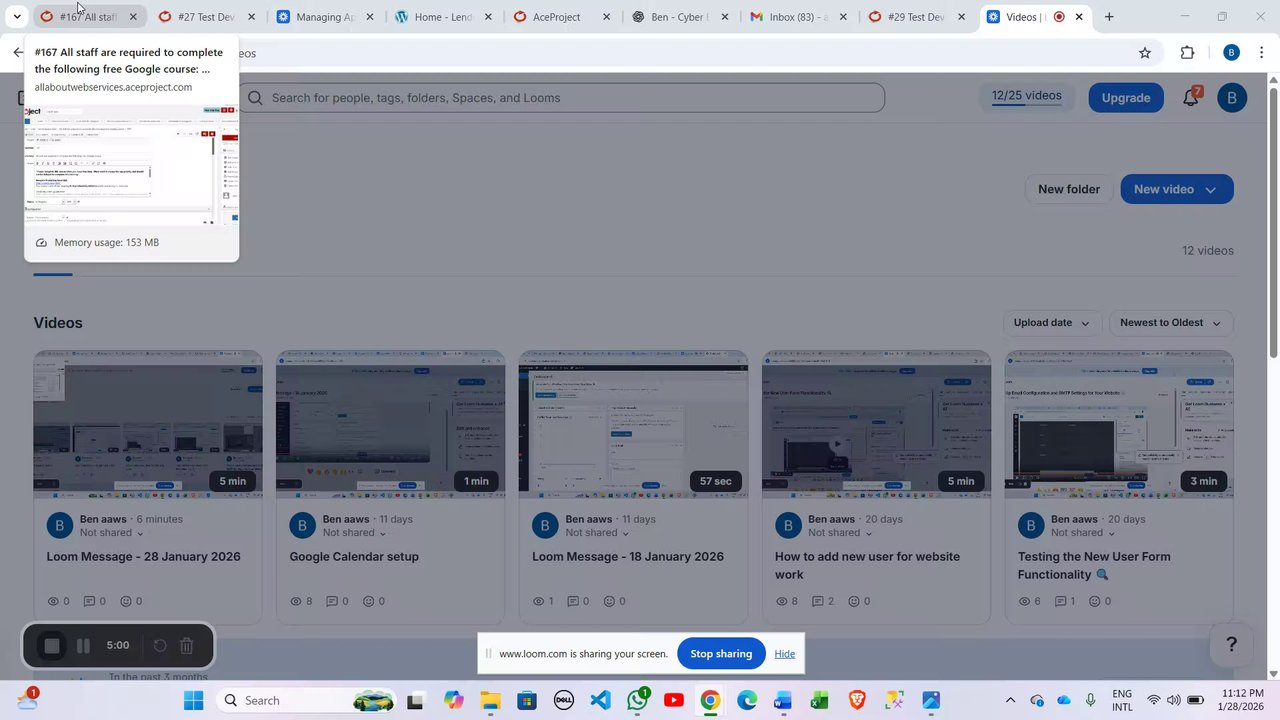Open Loom account avatar B
This screenshot has width=1280, height=720.
[x=1232, y=98]
